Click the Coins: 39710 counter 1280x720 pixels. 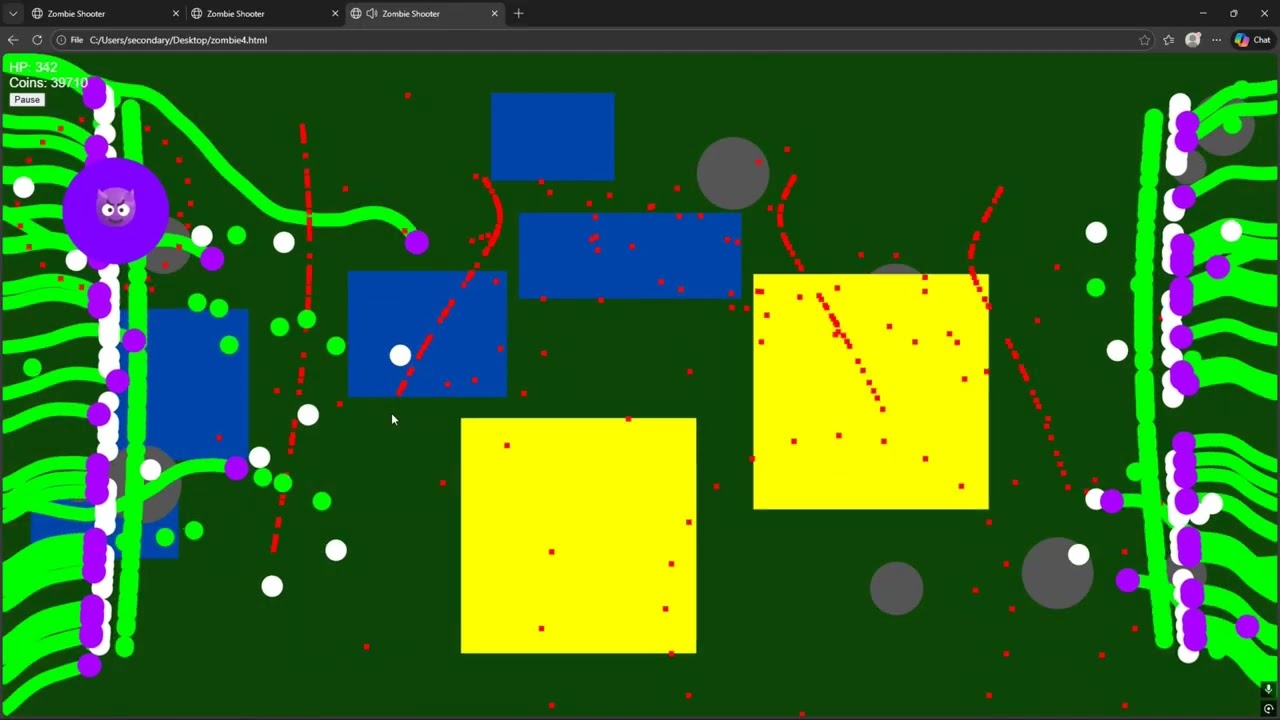tap(48, 83)
